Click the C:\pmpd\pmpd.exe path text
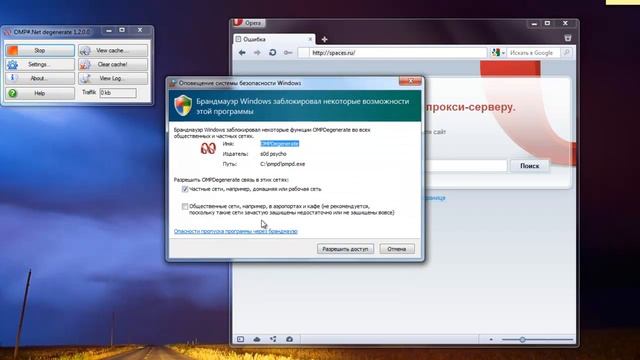The height and width of the screenshot is (360, 640). click(282, 164)
